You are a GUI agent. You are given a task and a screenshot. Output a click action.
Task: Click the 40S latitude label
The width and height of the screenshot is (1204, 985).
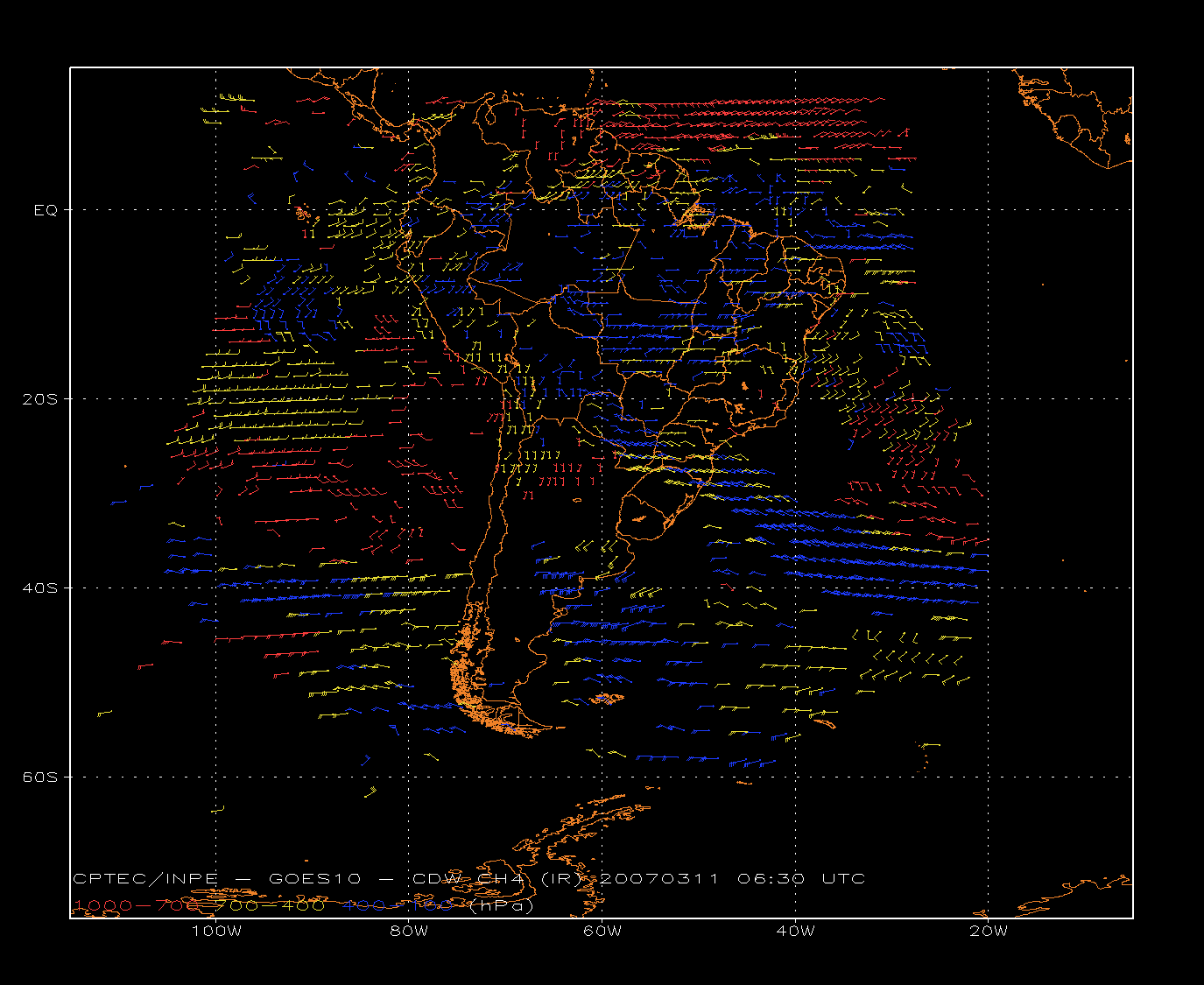point(39,588)
